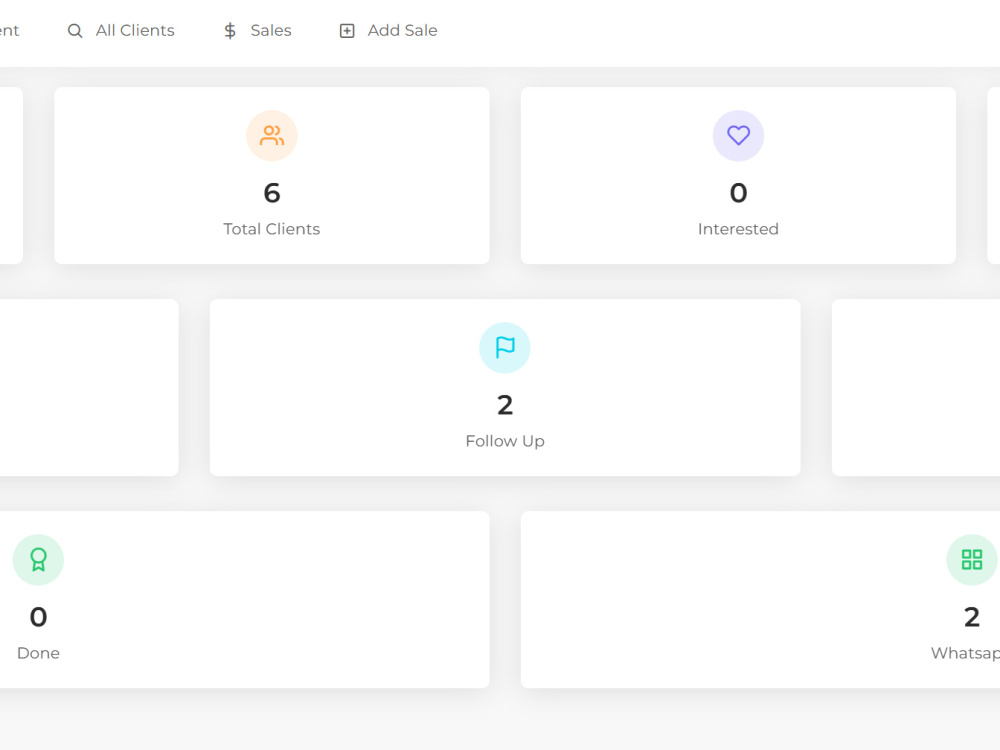Click the 2 count above Follow Up

(x=505, y=405)
